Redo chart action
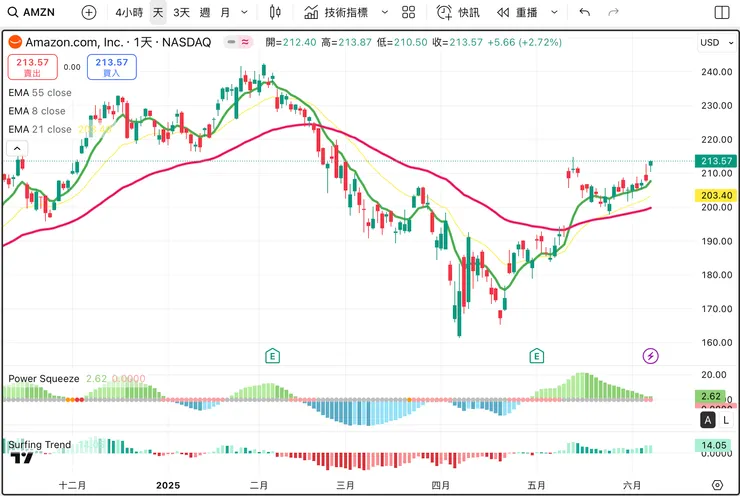 (613, 12)
